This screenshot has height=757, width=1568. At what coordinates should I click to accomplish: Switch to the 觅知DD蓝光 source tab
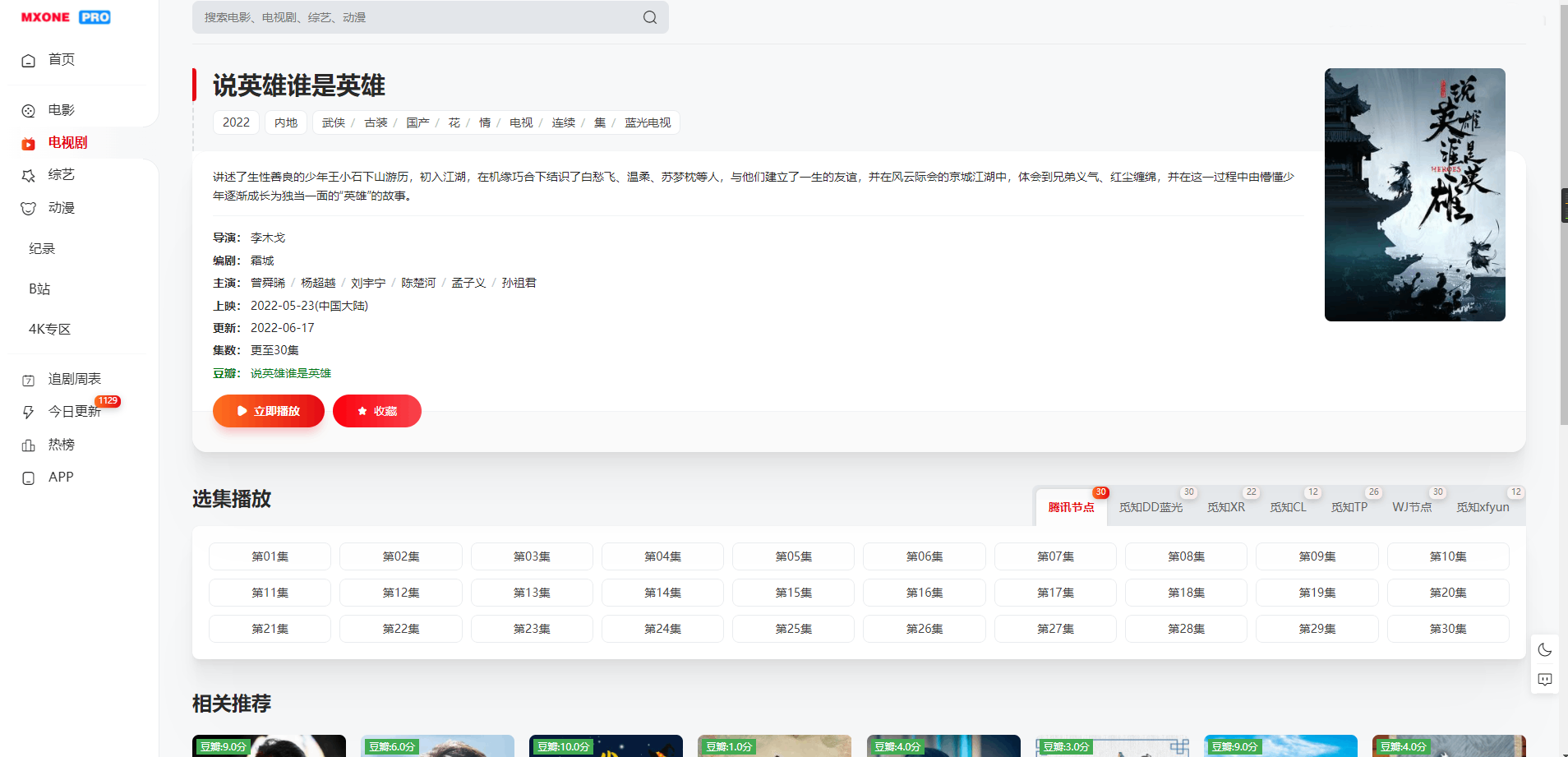click(x=1151, y=507)
